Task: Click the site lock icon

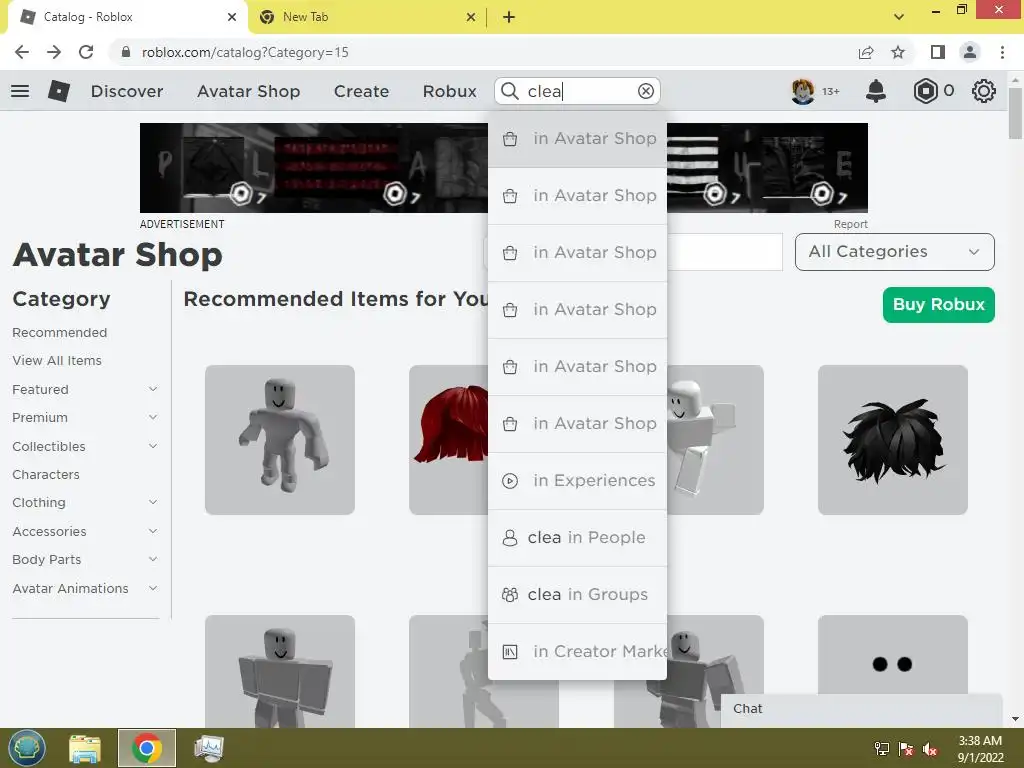Action: point(126,52)
